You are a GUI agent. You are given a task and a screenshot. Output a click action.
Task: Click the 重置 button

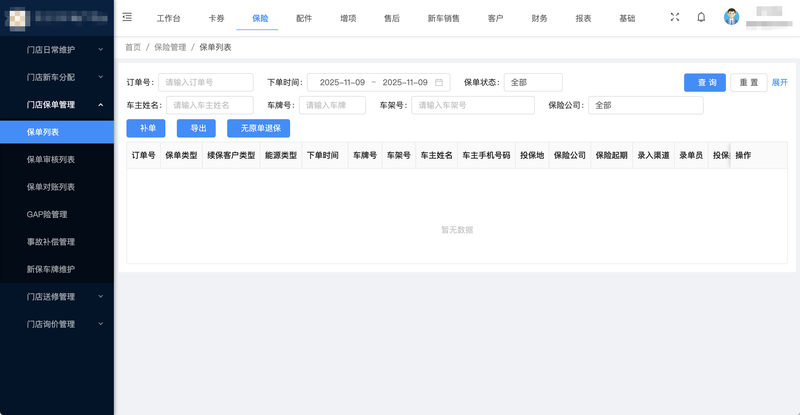[748, 82]
